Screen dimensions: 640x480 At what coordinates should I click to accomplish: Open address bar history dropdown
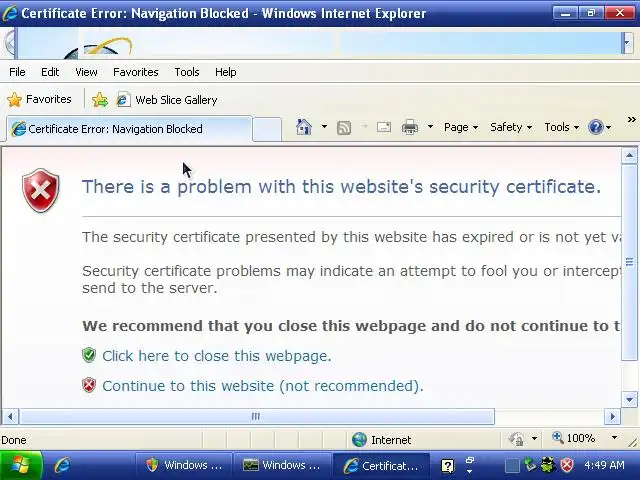pyautogui.click(x=627, y=42)
